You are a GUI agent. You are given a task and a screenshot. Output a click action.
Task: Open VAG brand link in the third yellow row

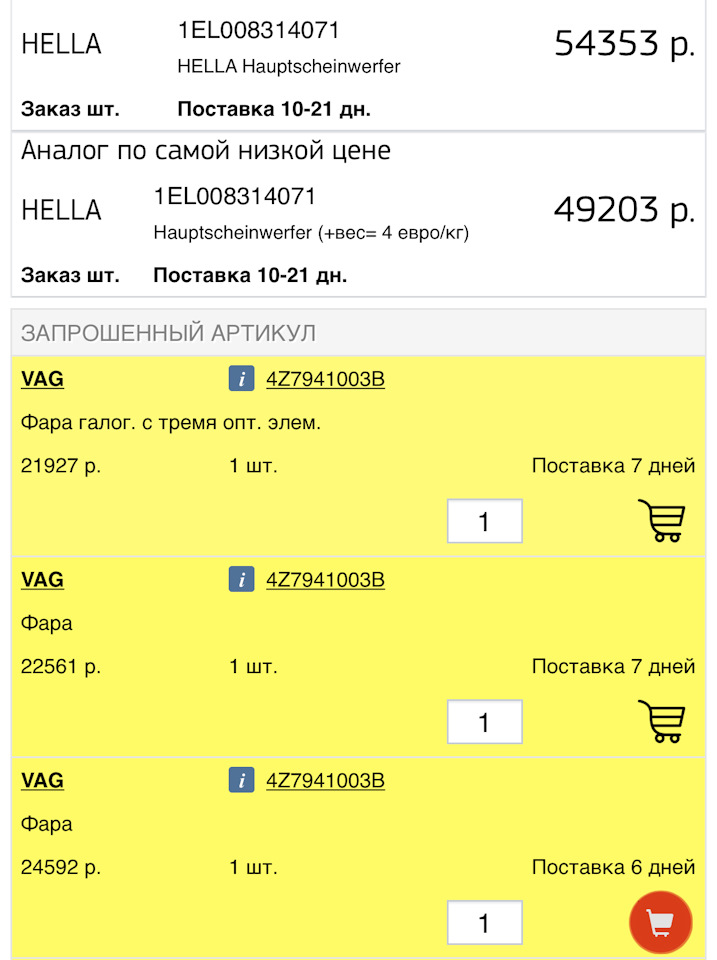coord(42,780)
